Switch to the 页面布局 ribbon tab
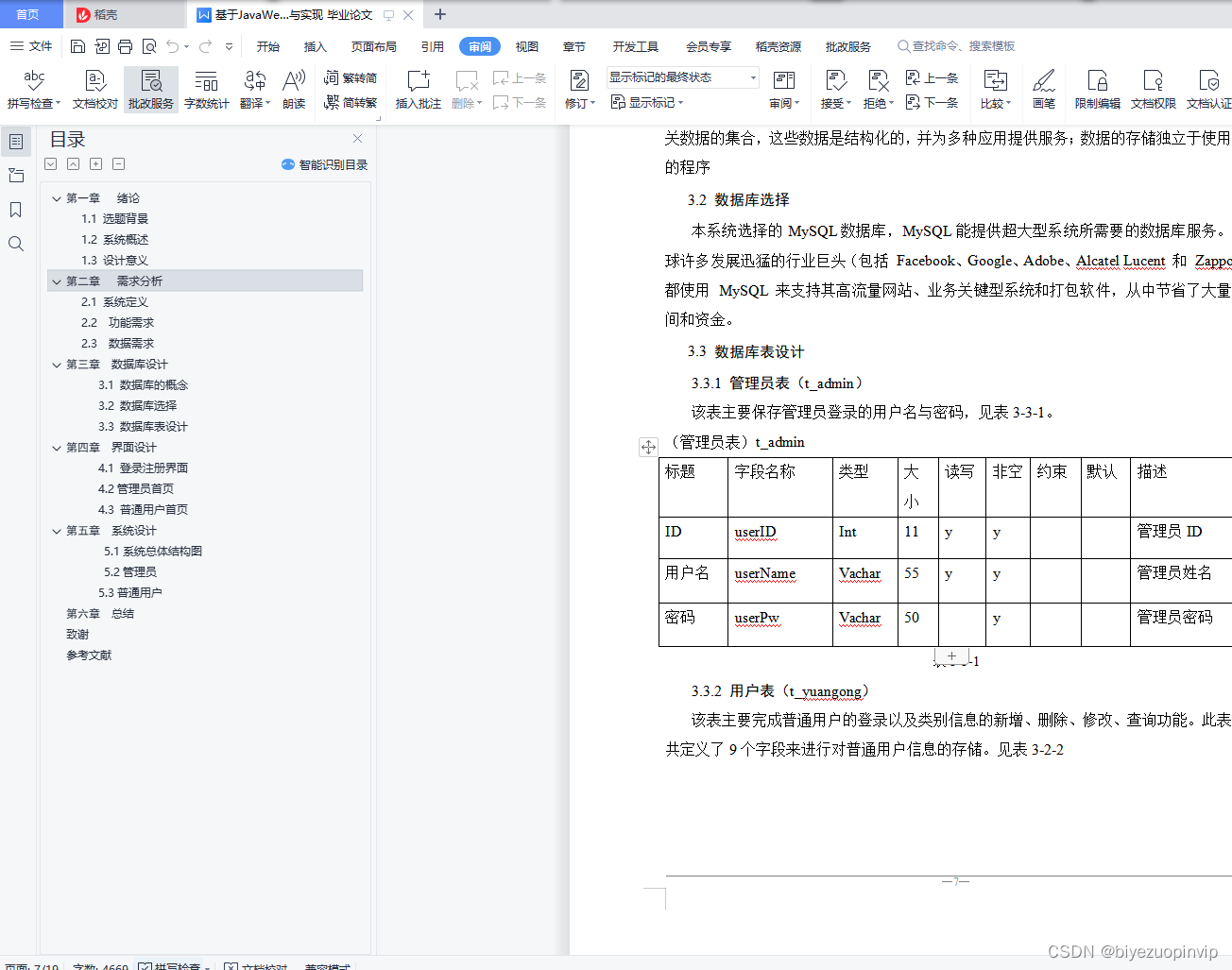 click(x=374, y=46)
